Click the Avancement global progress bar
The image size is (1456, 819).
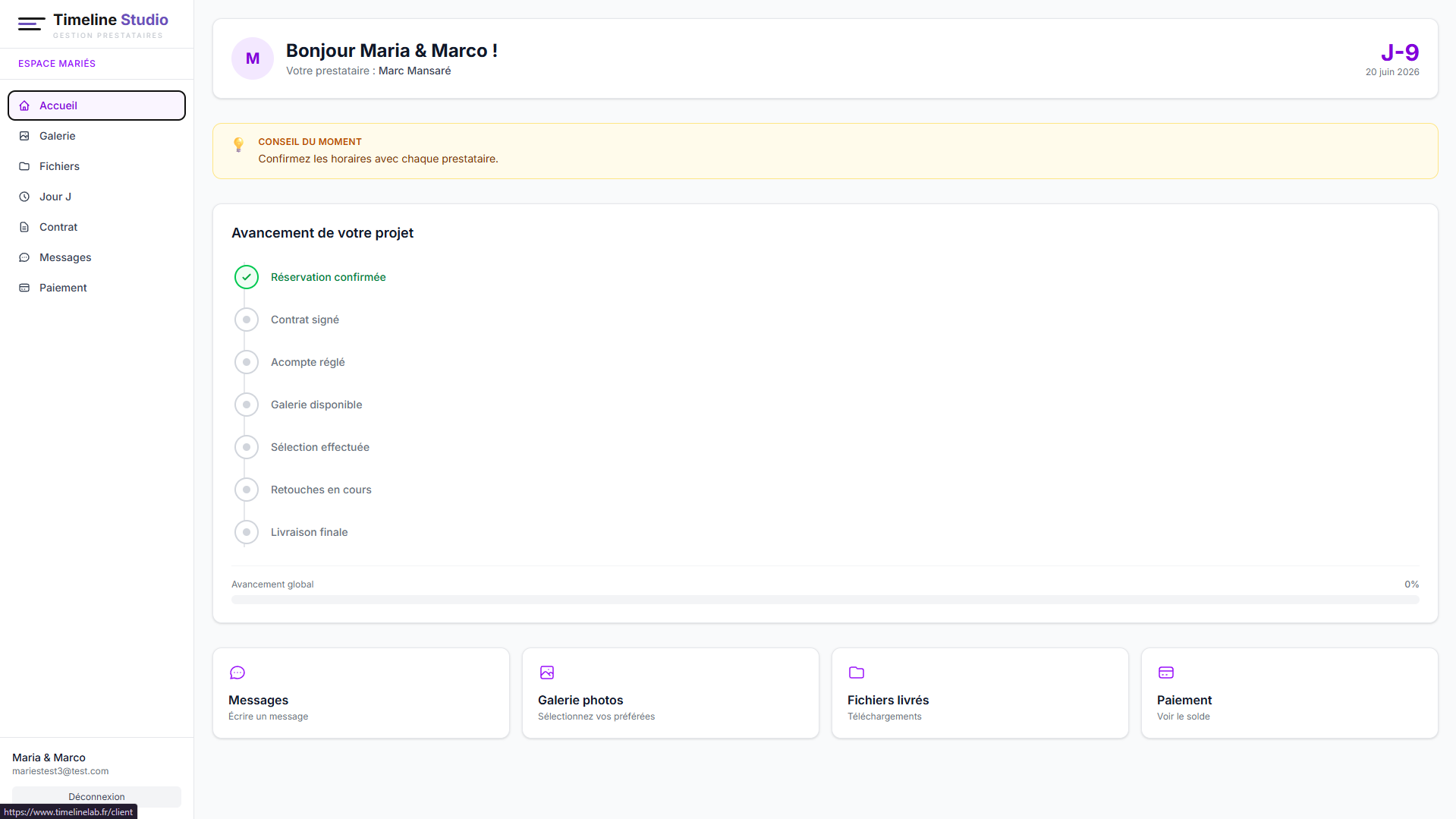point(825,600)
